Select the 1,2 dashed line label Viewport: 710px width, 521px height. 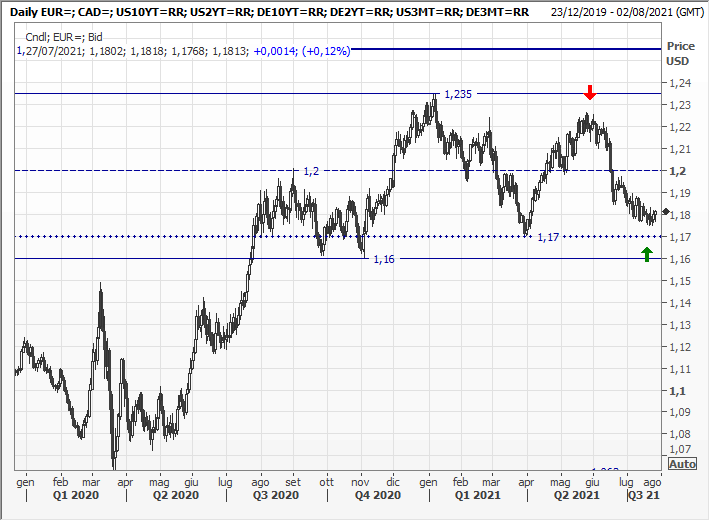(x=310, y=172)
